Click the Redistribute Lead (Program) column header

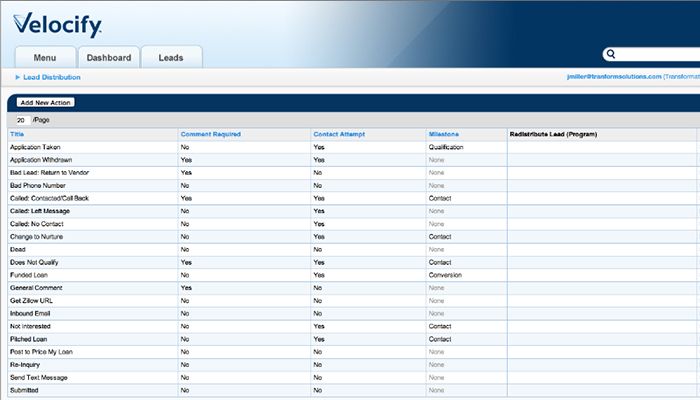click(x=553, y=133)
